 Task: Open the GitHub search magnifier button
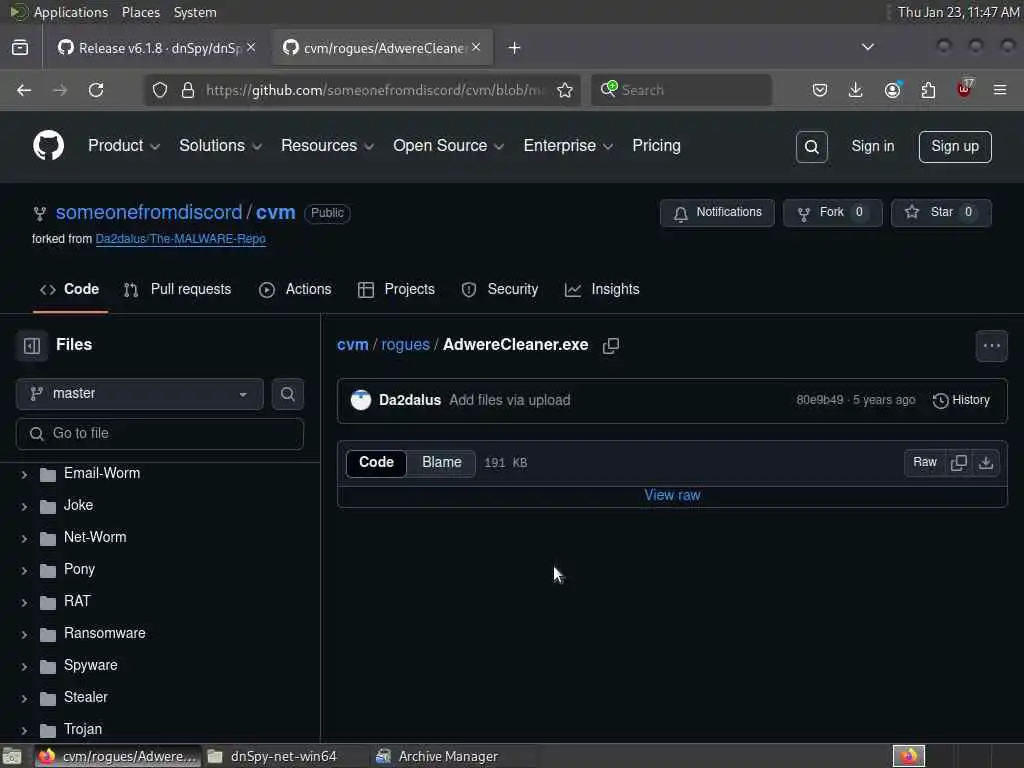(811, 147)
